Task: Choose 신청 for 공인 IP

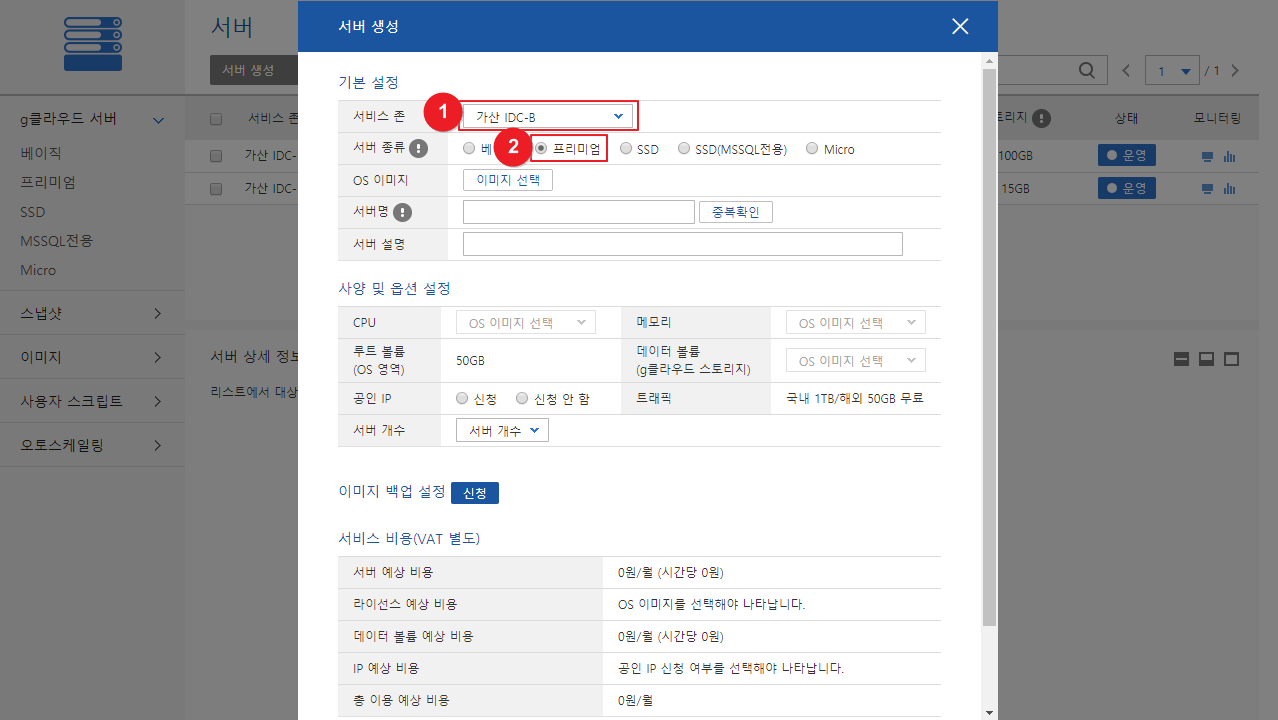Action: tap(462, 398)
